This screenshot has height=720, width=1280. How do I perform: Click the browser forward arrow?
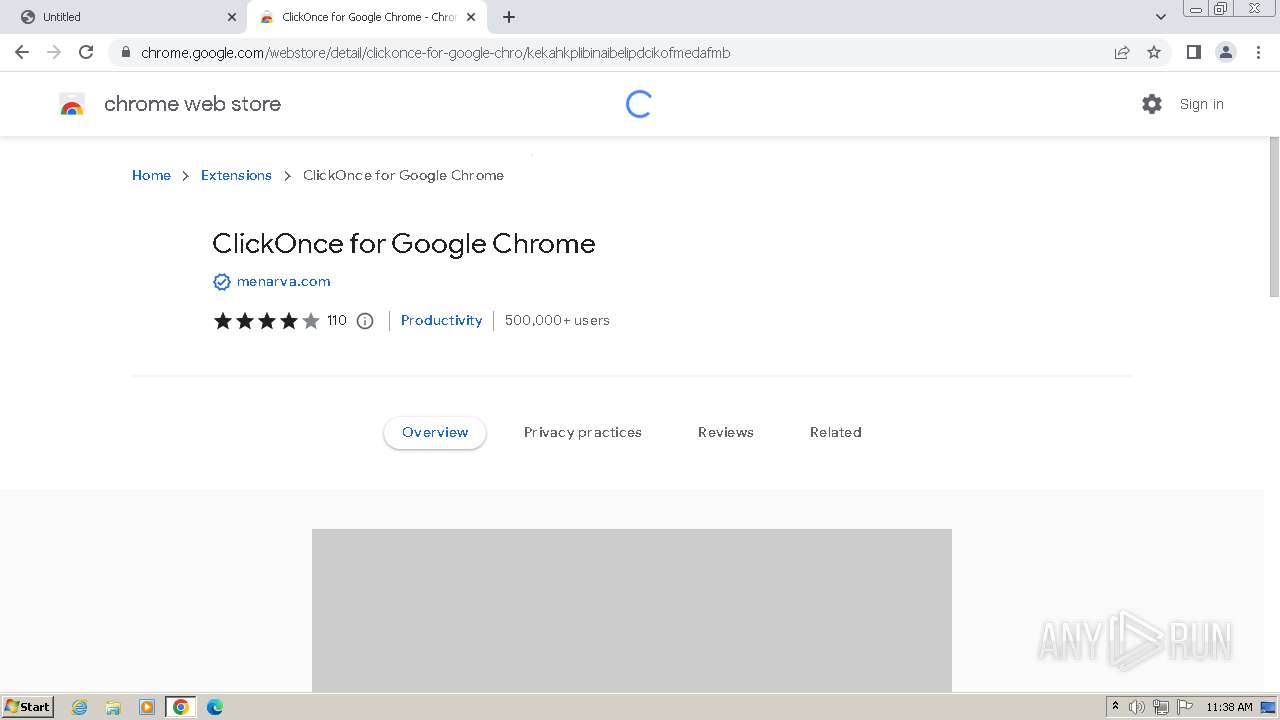(54, 52)
